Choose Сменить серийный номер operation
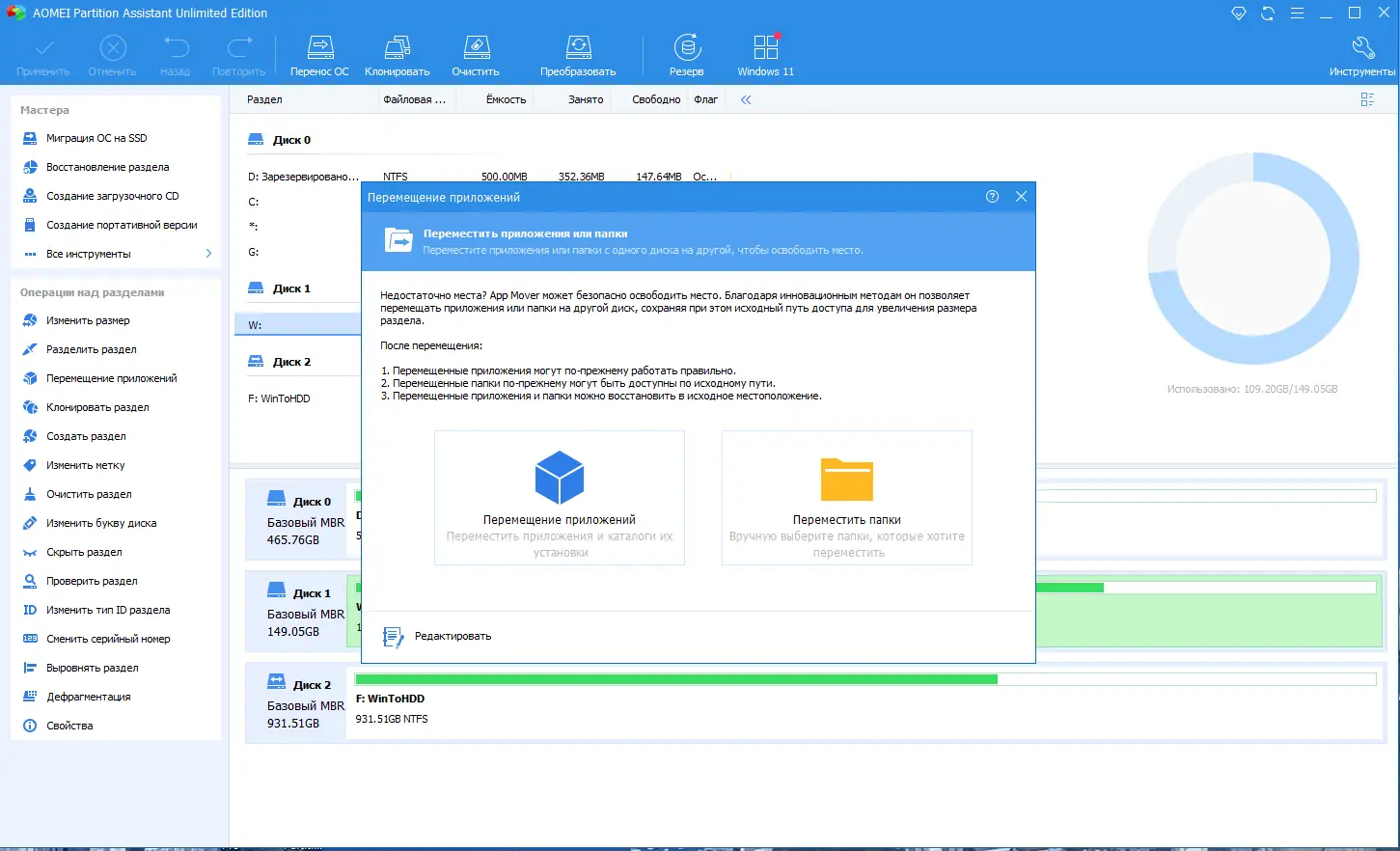This screenshot has width=1400, height=851. coord(108,639)
